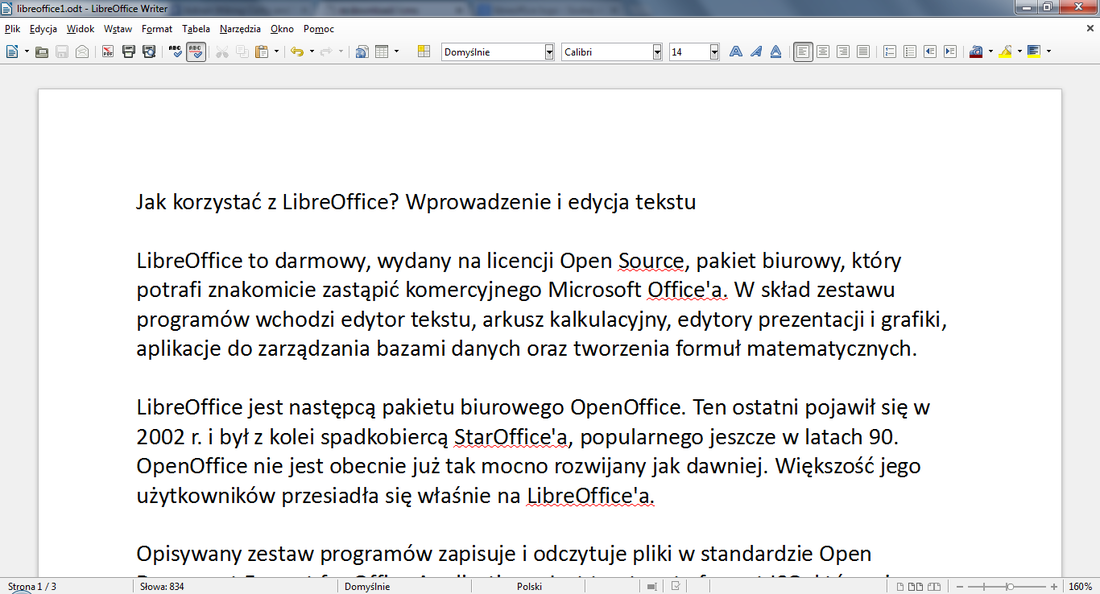Viewport: 1100px width, 594px height.
Task: Click word count Słowa: 834 in status bar
Action: 162,586
